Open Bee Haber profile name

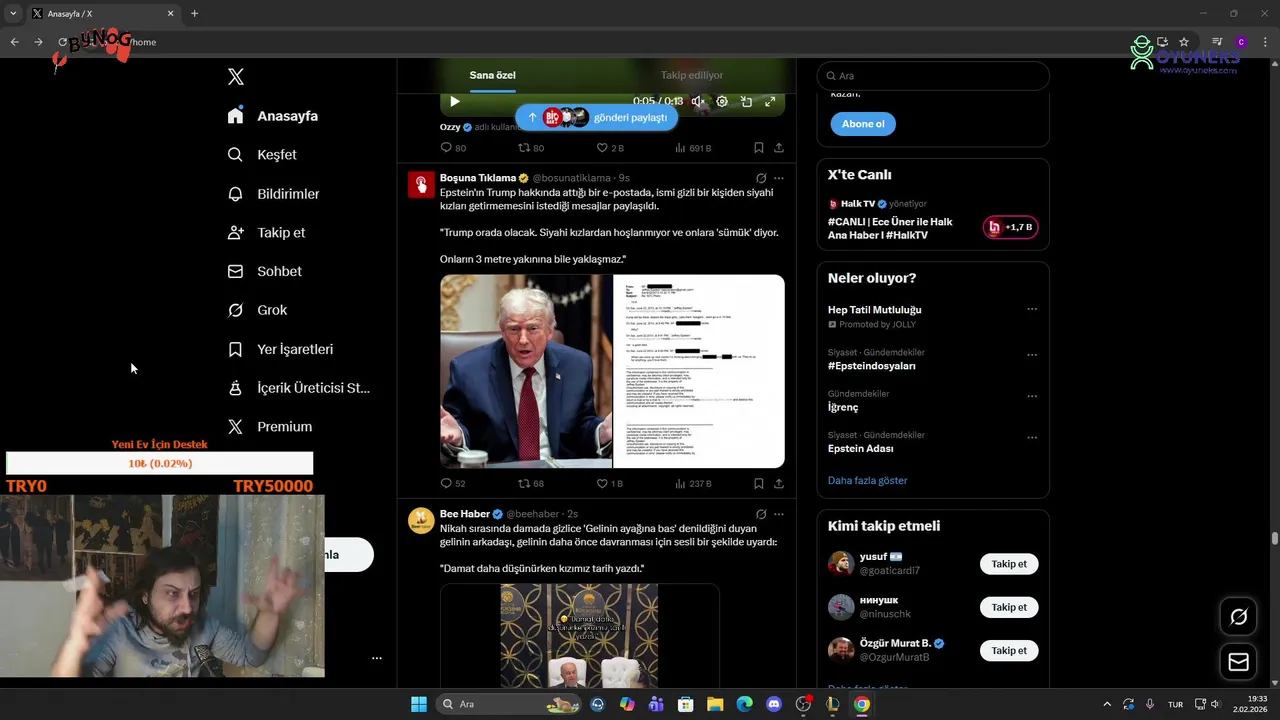(465, 514)
